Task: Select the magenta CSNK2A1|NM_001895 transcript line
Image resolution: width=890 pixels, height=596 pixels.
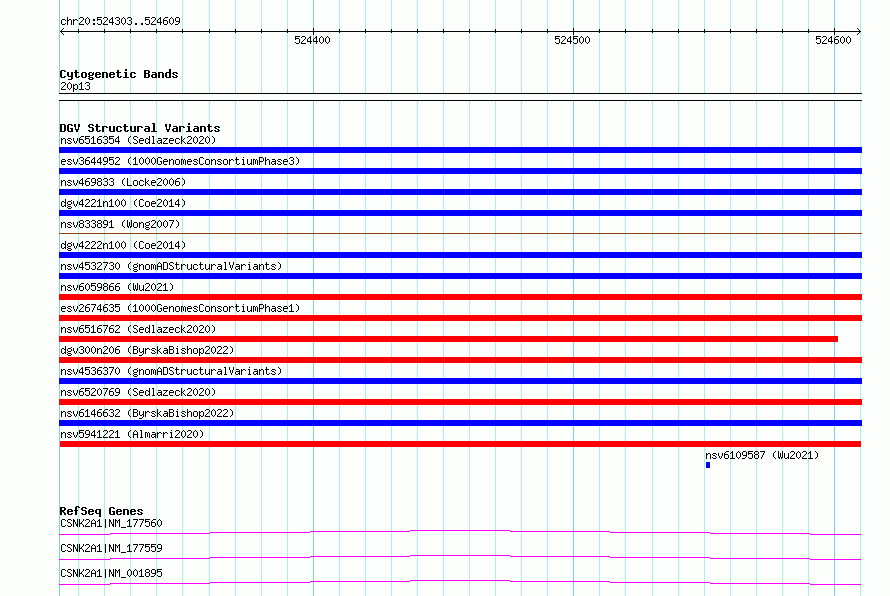Action: click(460, 582)
